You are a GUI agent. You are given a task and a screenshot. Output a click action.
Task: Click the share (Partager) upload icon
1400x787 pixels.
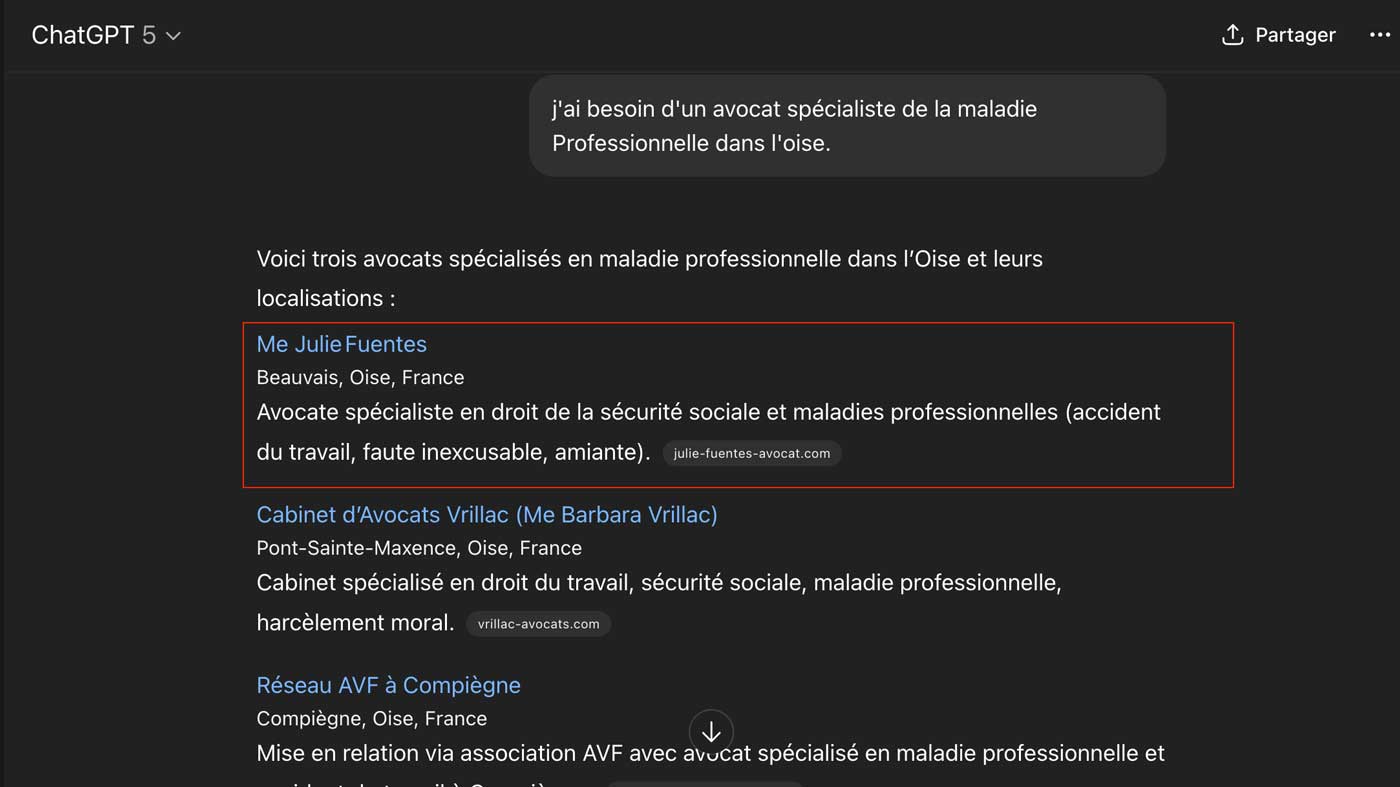pos(1232,34)
